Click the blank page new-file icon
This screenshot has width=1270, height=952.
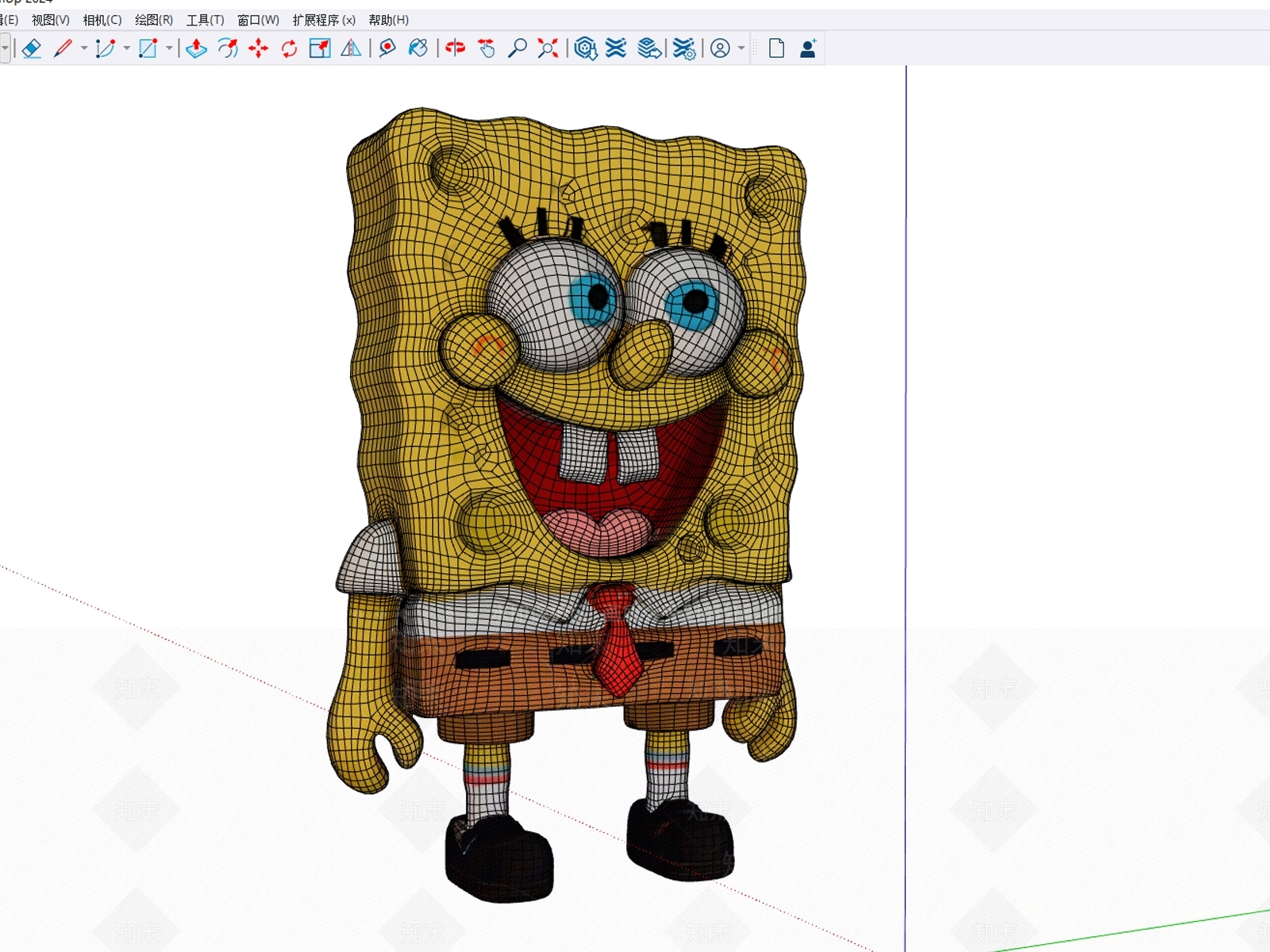776,48
